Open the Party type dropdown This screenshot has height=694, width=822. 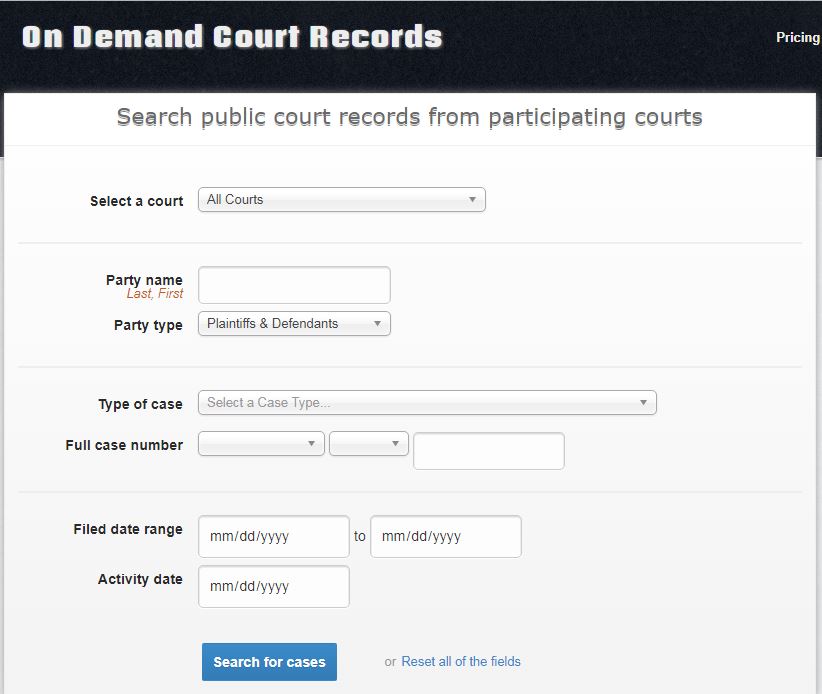[294, 323]
